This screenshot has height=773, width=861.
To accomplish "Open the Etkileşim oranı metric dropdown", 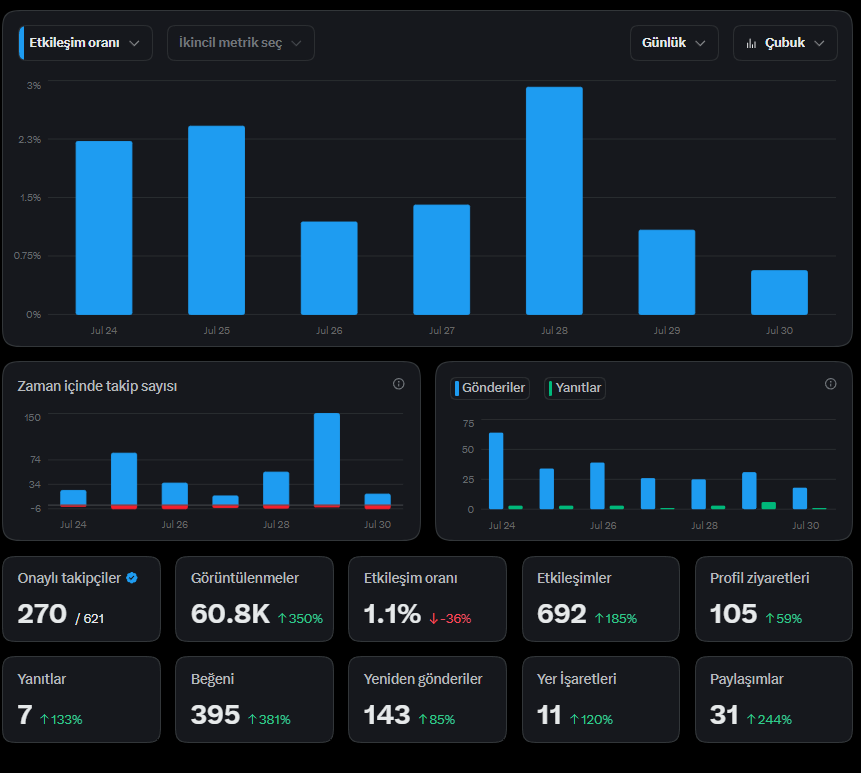I will pyautogui.click(x=86, y=43).
